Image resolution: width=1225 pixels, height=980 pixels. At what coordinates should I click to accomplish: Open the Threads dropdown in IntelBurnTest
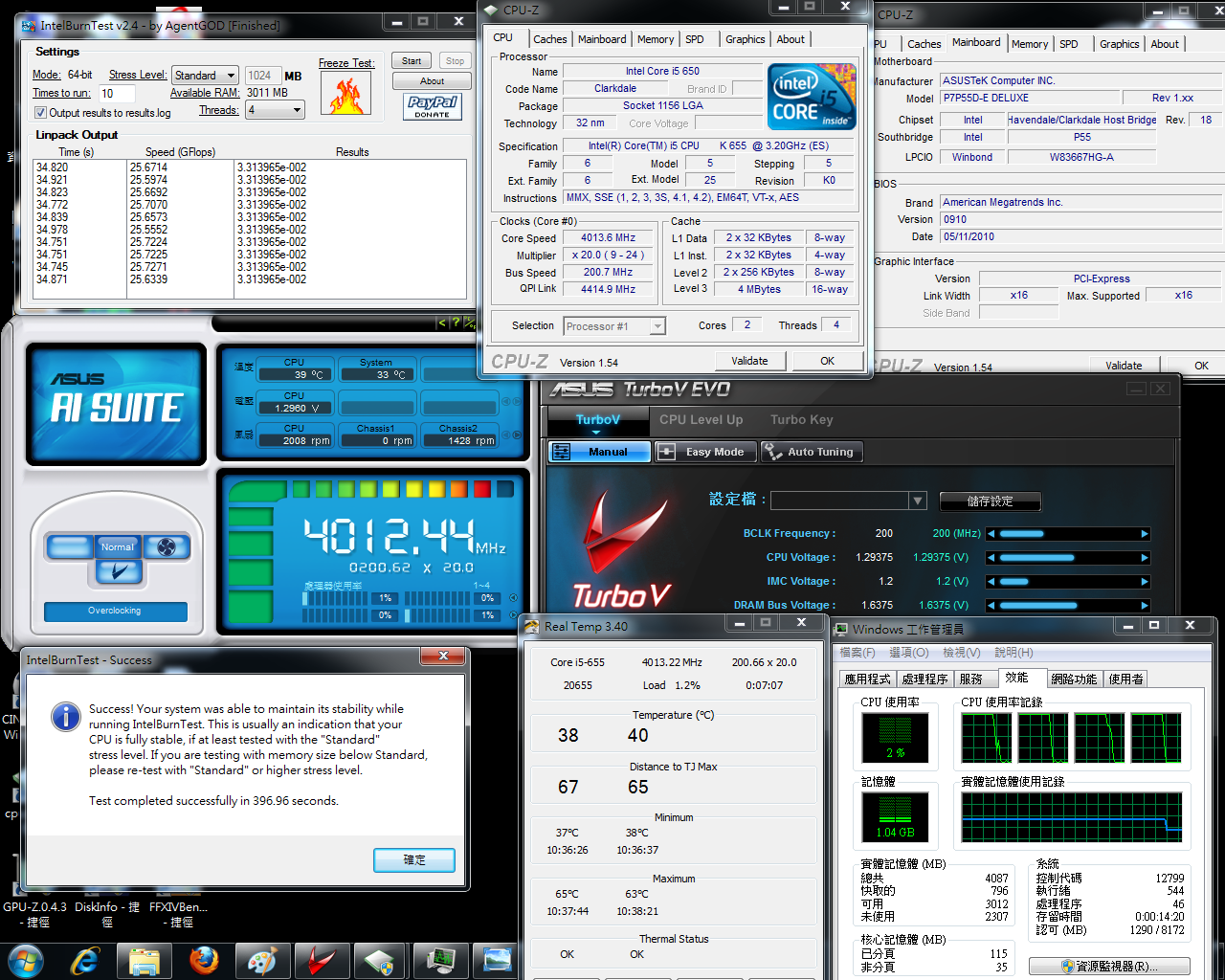[297, 110]
